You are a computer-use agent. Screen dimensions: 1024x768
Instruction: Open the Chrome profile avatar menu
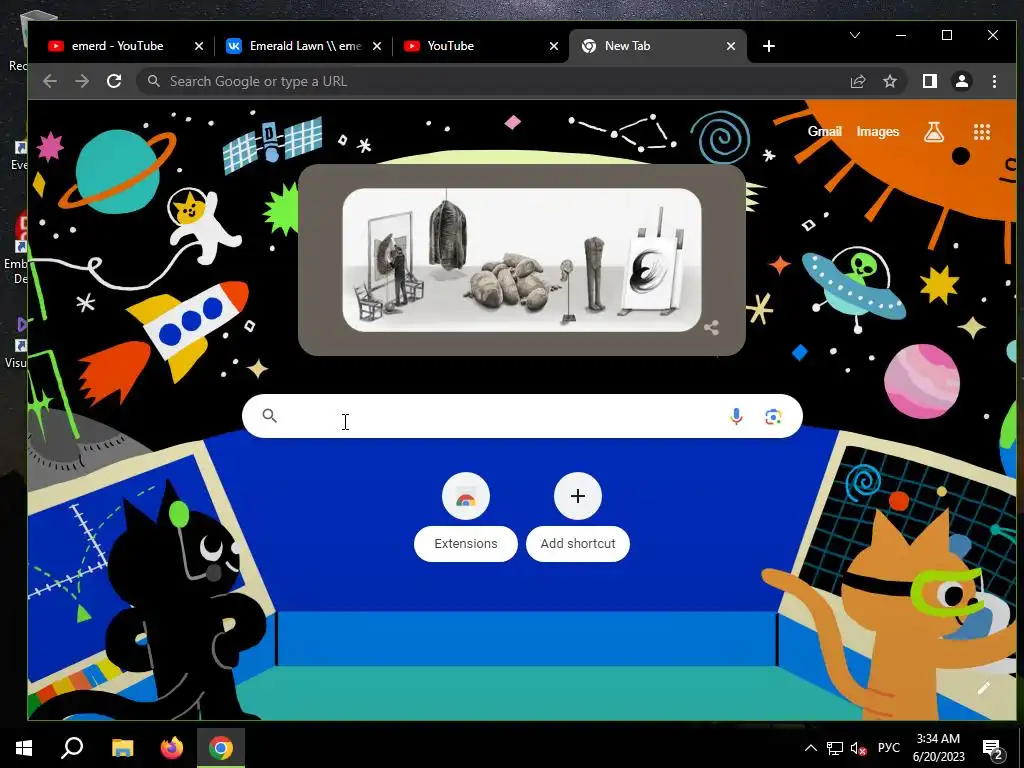(x=961, y=81)
